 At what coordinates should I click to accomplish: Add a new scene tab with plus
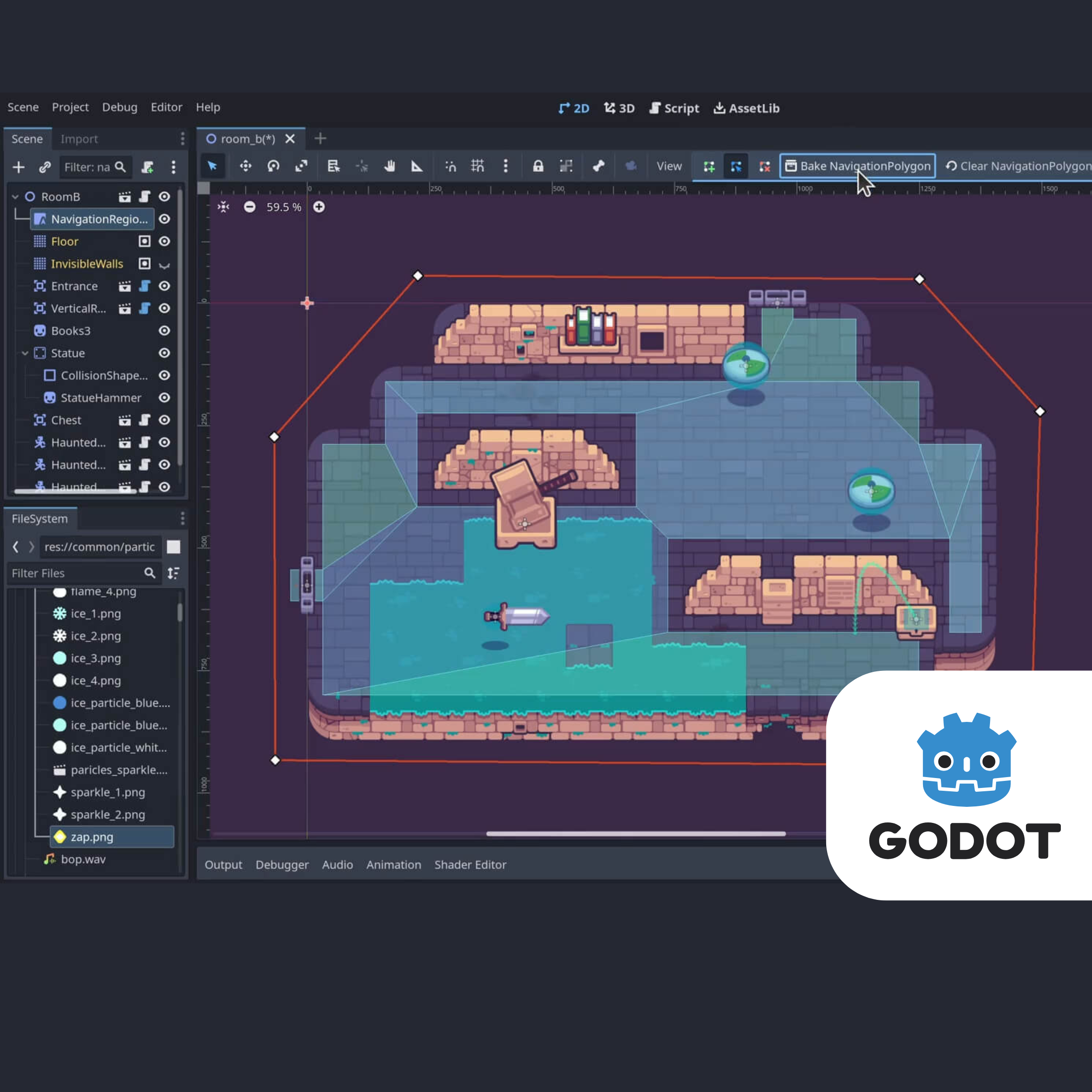(321, 138)
